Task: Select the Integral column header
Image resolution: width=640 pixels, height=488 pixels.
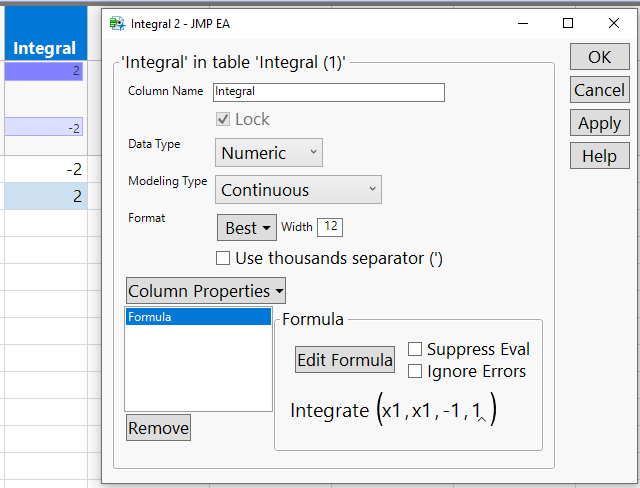Action: (44, 48)
